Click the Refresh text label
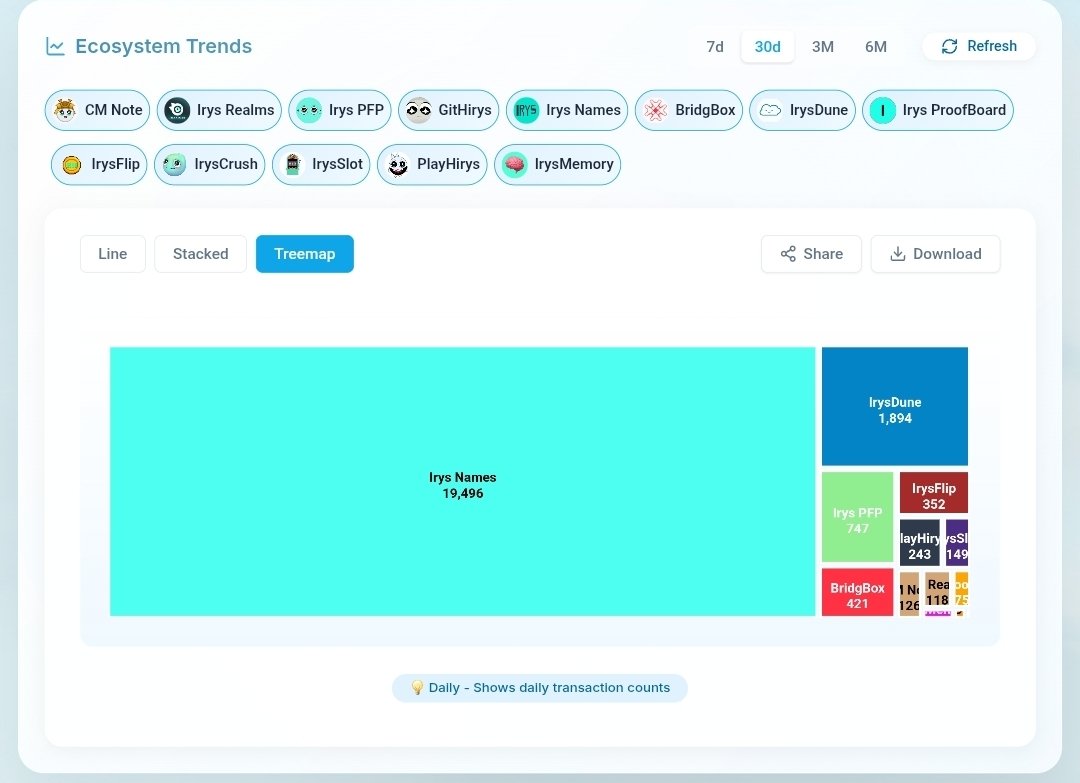 [992, 46]
